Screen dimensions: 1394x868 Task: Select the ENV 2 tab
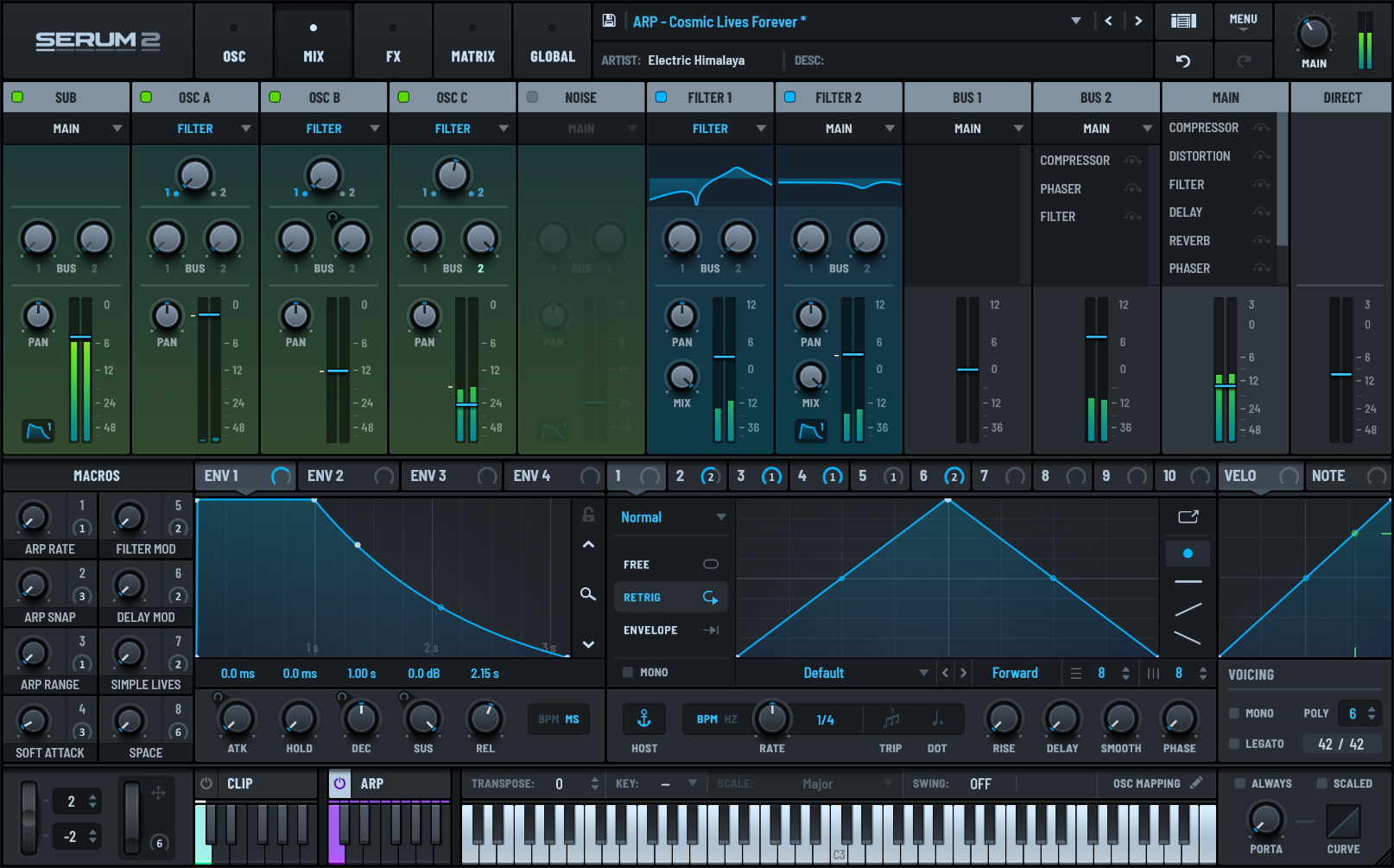coord(348,476)
